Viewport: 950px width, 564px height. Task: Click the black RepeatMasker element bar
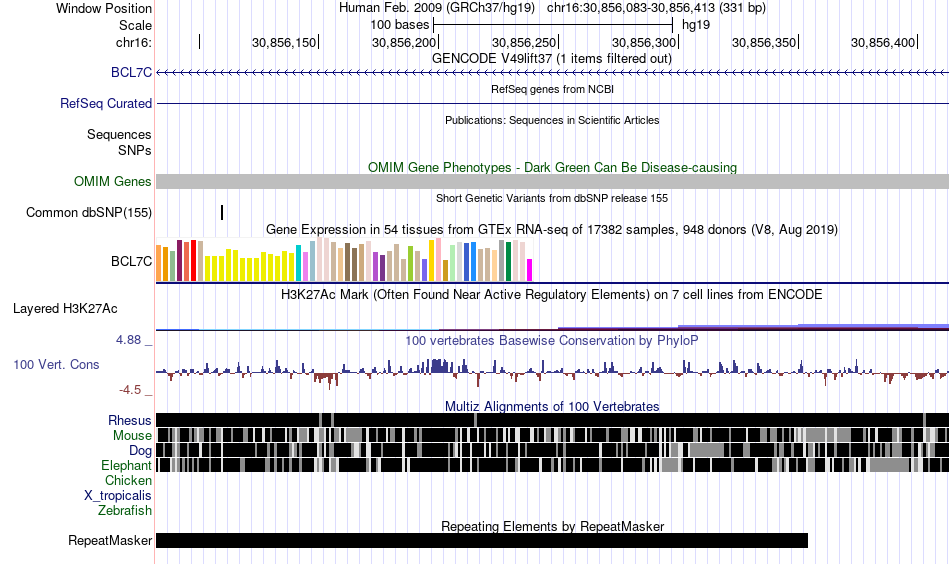click(482, 540)
